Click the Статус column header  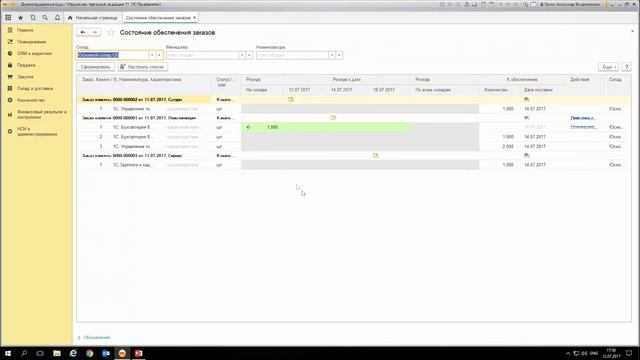(225, 82)
